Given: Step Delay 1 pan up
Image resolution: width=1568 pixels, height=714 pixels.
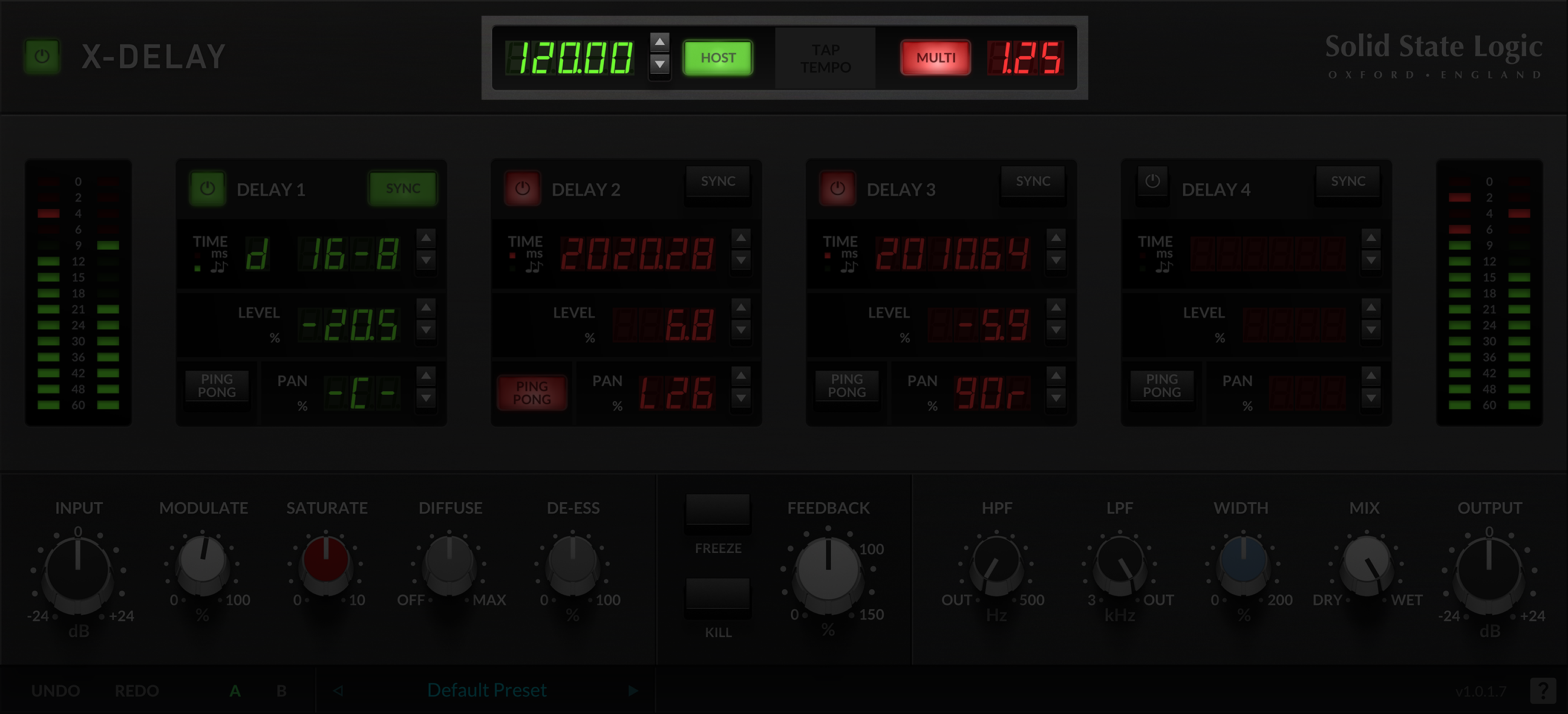Looking at the screenshot, I should pyautogui.click(x=426, y=376).
